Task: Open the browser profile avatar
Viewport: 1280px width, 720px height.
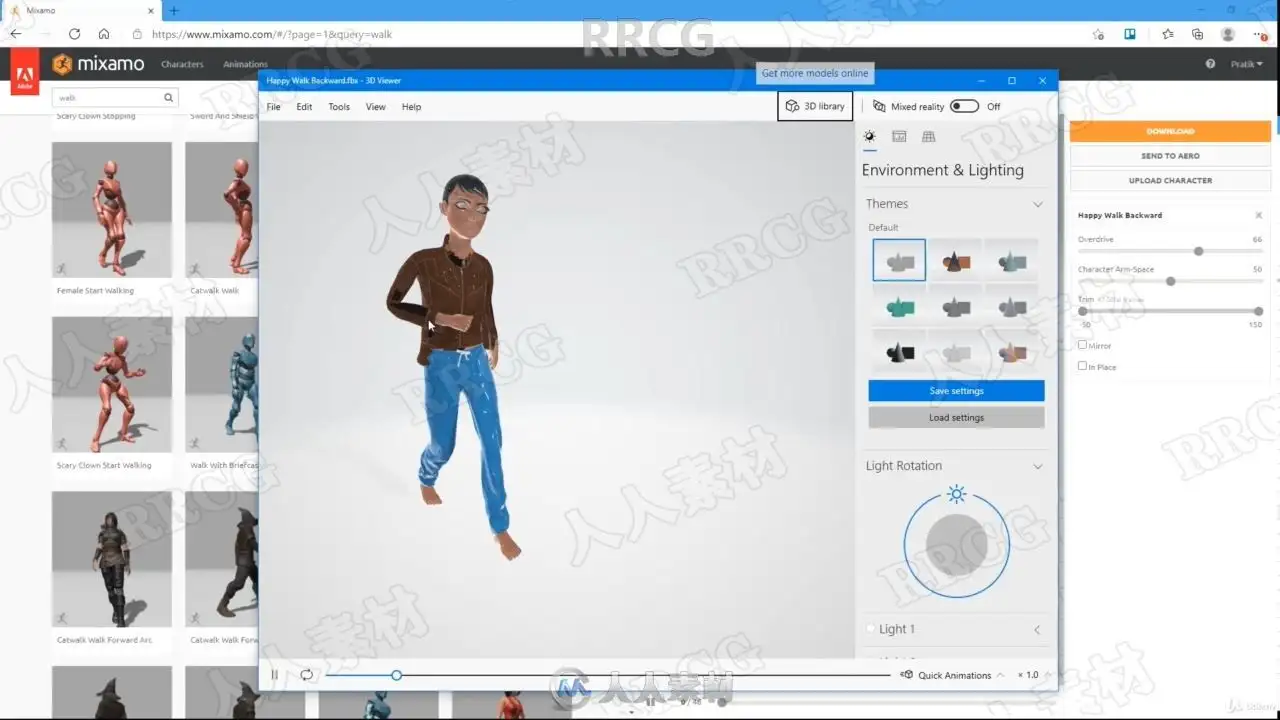Action: click(1228, 34)
